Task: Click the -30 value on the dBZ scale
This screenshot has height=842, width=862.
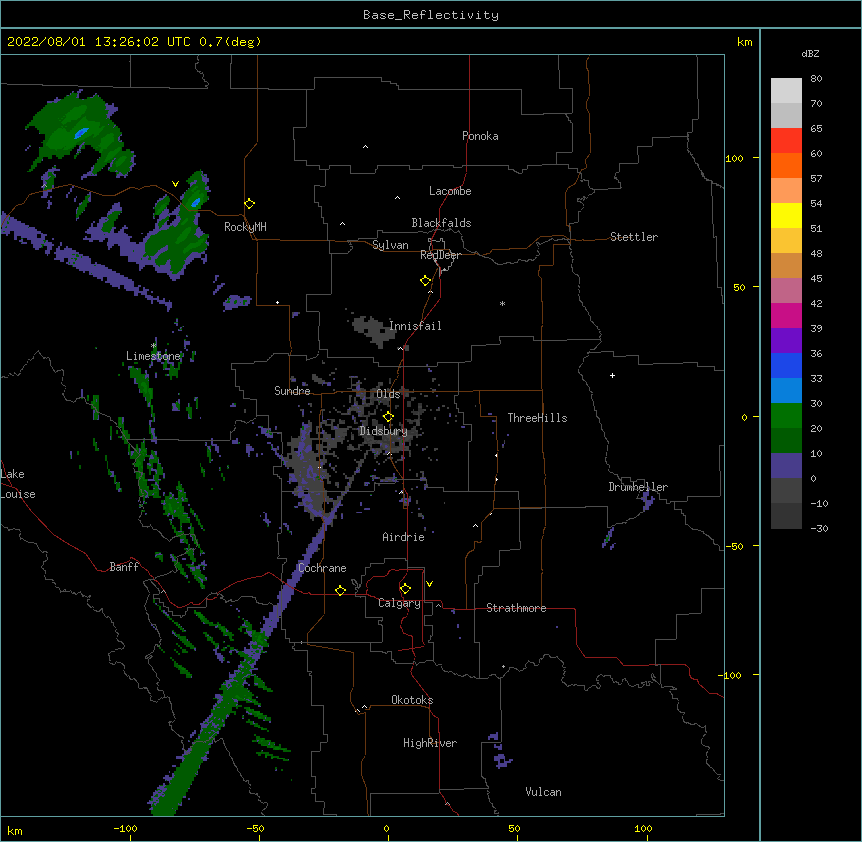Action: point(819,528)
